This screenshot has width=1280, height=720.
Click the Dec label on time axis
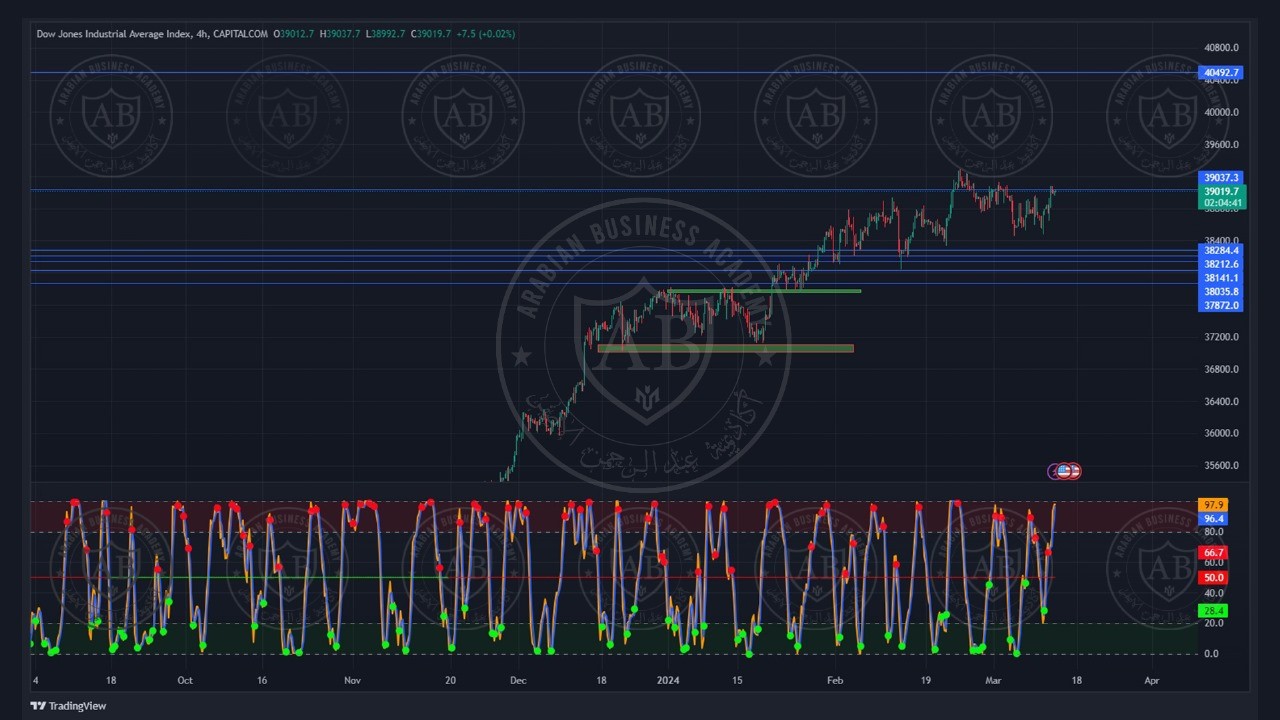518,680
